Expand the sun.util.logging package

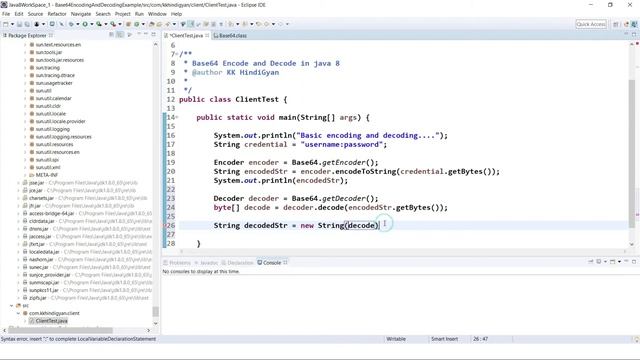(x=25, y=129)
